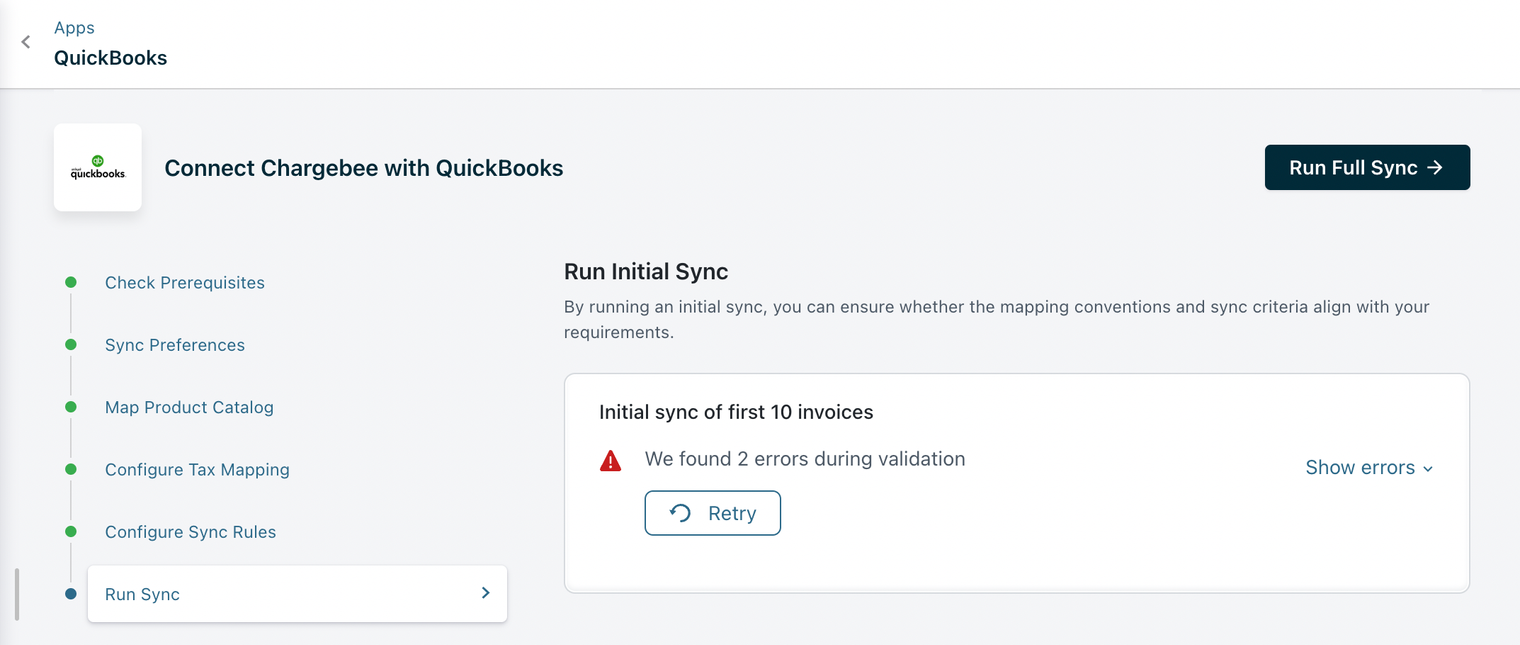Click the Run Sync blue step dot
The width and height of the screenshot is (1520, 645).
71,594
